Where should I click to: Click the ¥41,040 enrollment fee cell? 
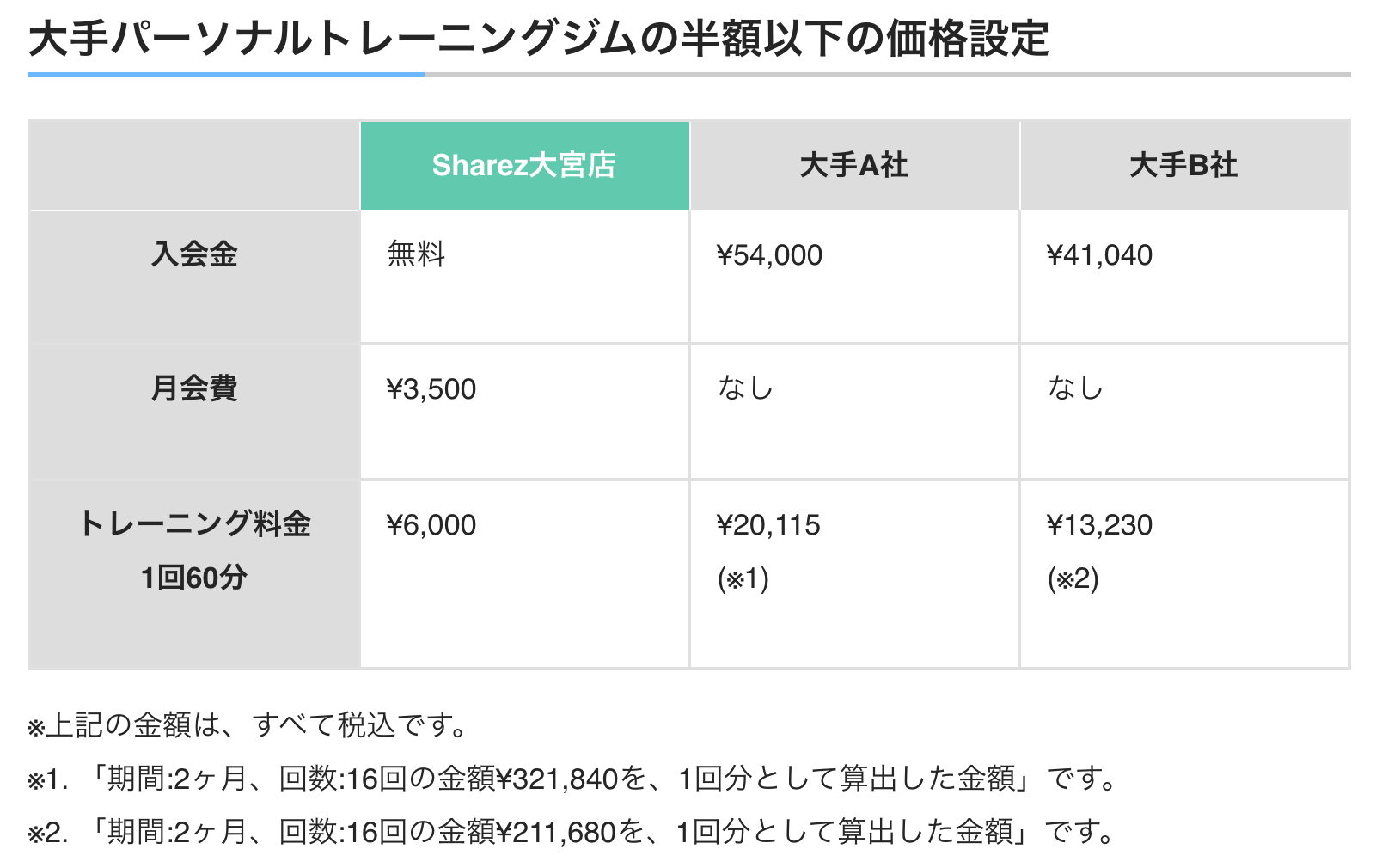pyautogui.click(x=1099, y=255)
